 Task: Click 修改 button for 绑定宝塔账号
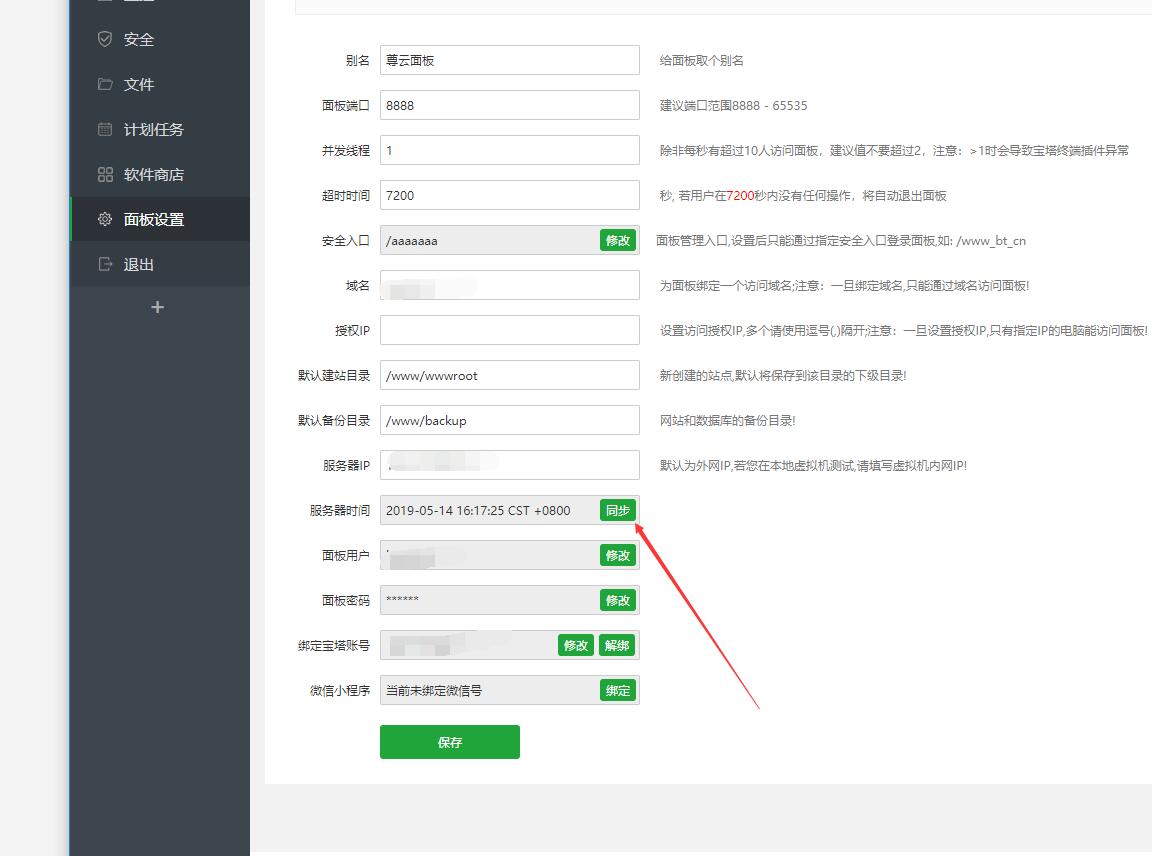click(576, 645)
